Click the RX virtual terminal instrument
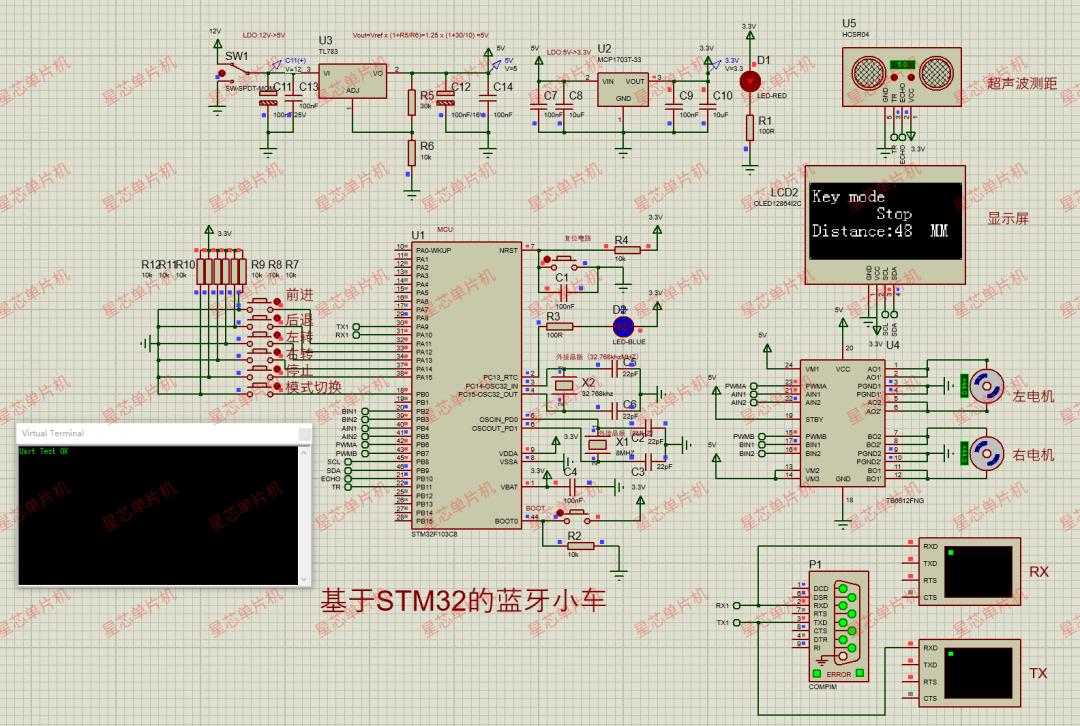 (x=969, y=572)
